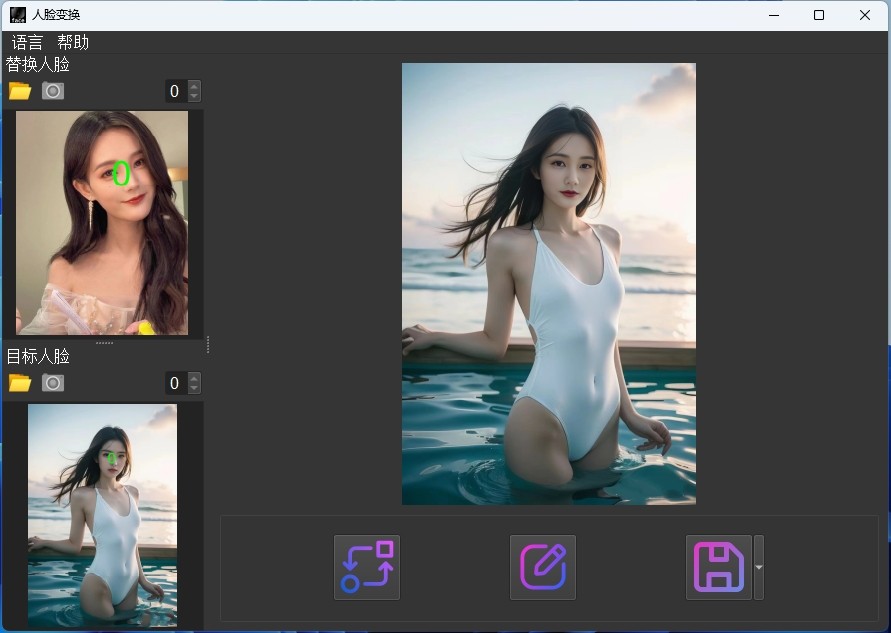The width and height of the screenshot is (891, 633).
Task: Open the 帮助 menu
Action: click(73, 42)
